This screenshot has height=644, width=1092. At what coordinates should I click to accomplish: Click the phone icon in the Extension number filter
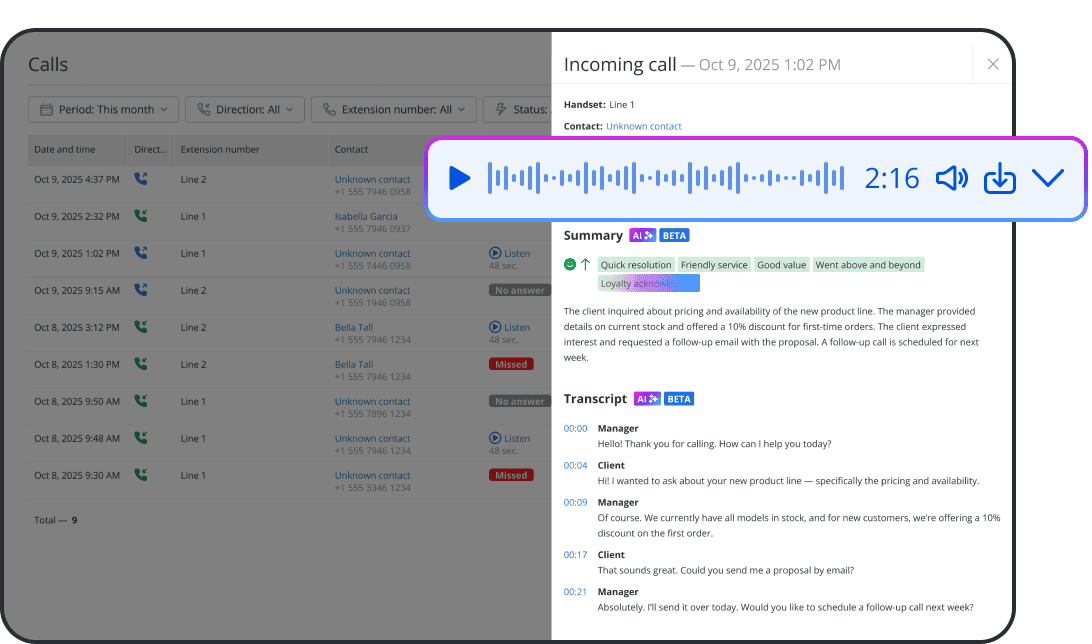pos(330,109)
